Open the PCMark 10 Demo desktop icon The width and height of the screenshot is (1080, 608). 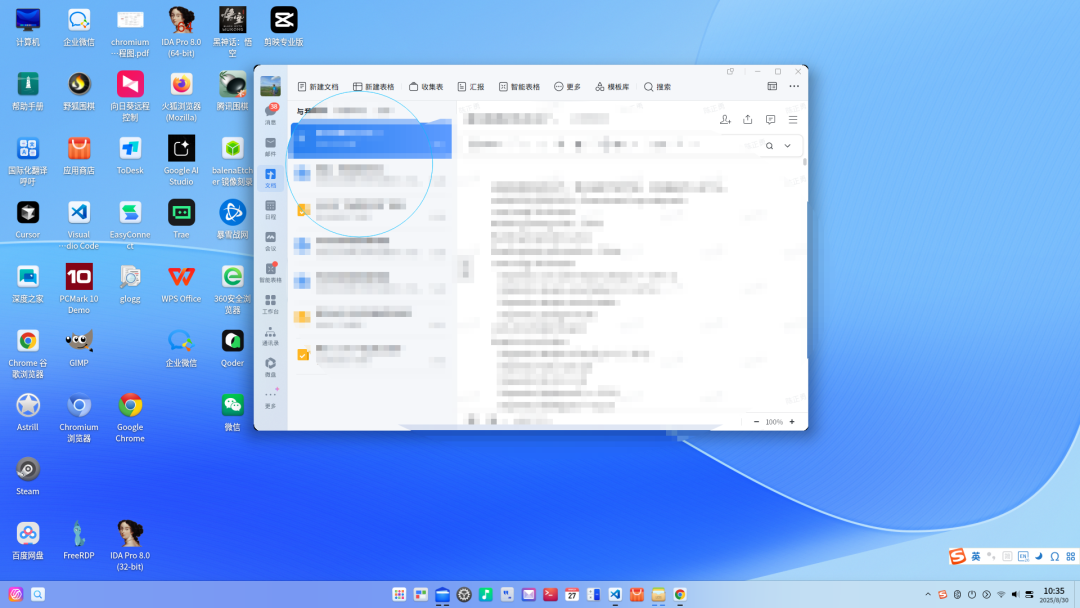pyautogui.click(x=79, y=289)
